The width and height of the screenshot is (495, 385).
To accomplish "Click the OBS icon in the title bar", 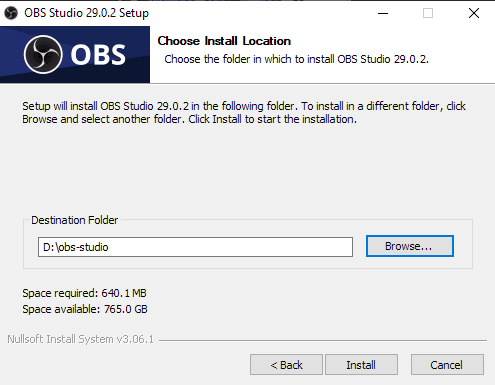I will coord(11,13).
